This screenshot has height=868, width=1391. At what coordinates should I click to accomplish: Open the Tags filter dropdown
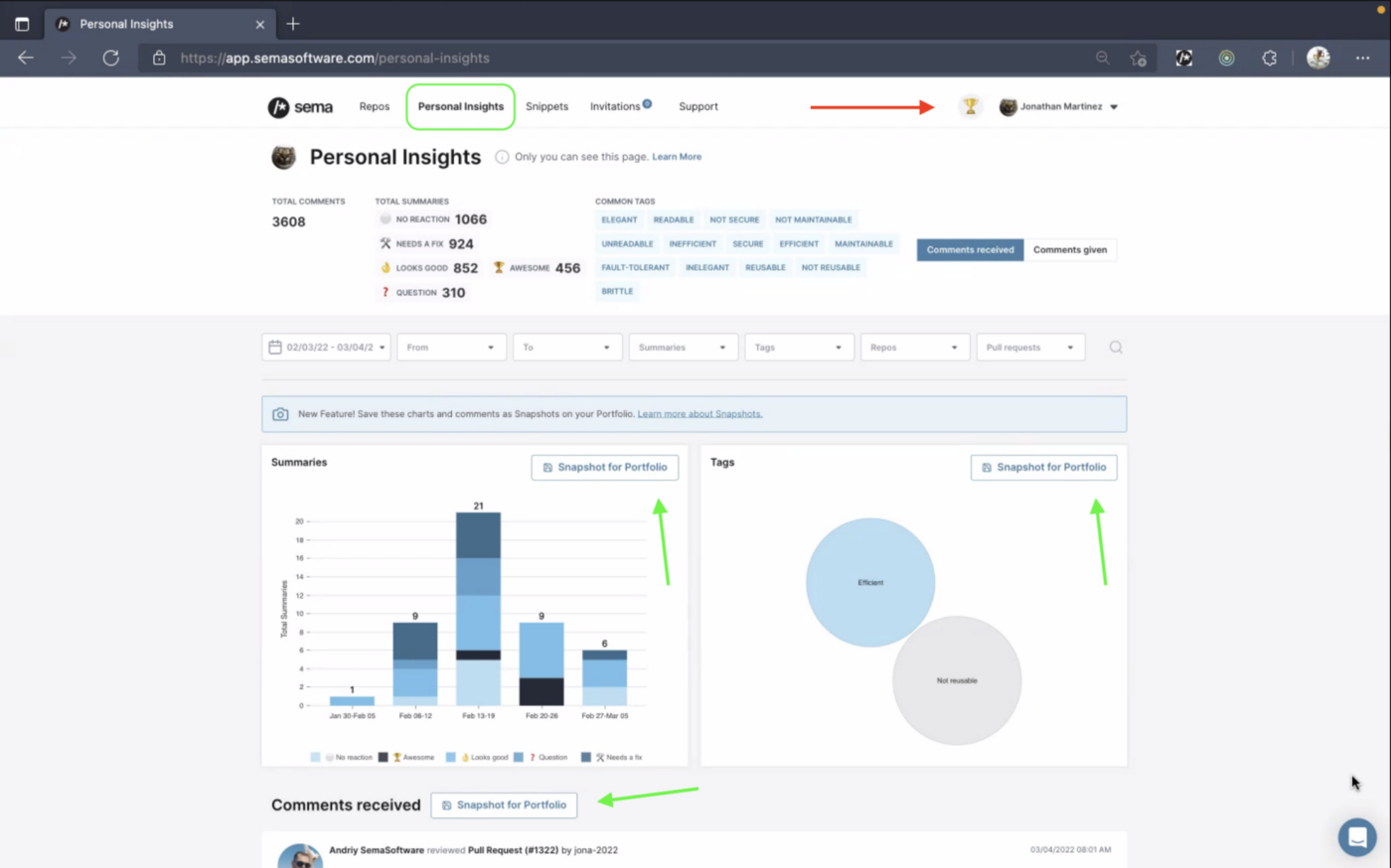[x=799, y=347]
